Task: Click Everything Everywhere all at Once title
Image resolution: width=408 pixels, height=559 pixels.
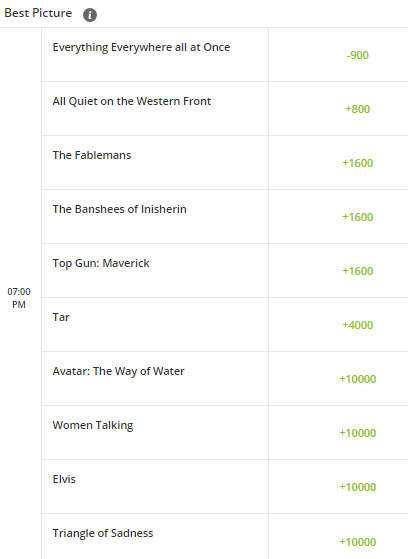Action: click(x=141, y=48)
